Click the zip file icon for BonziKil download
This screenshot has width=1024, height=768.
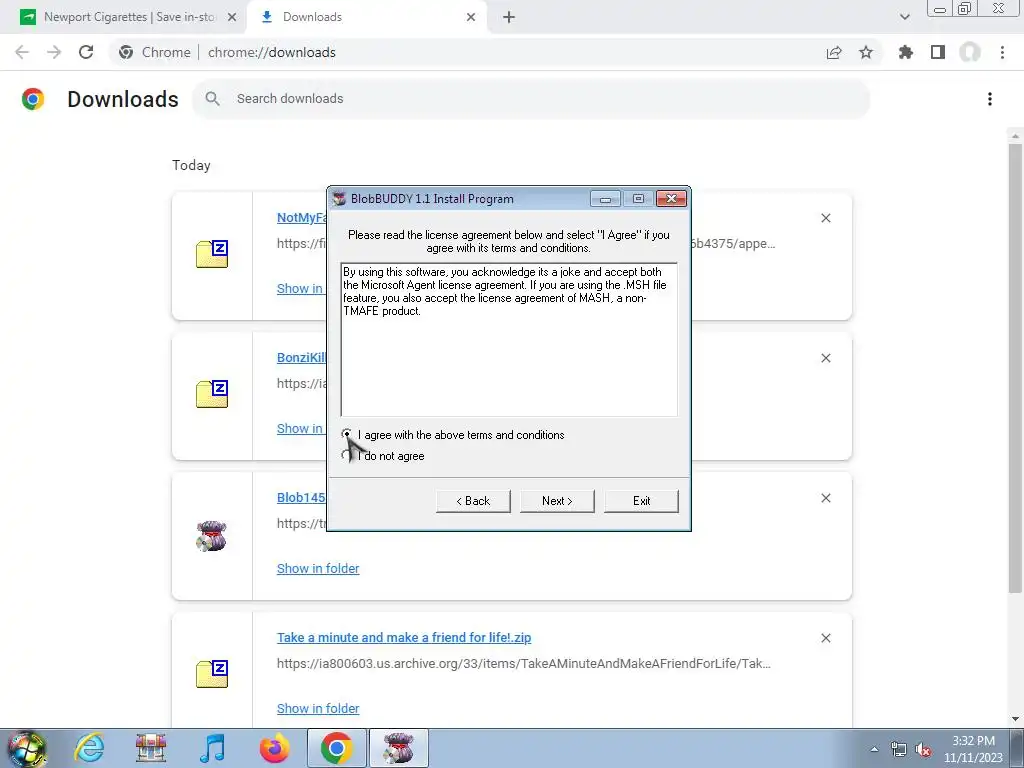pos(212,394)
